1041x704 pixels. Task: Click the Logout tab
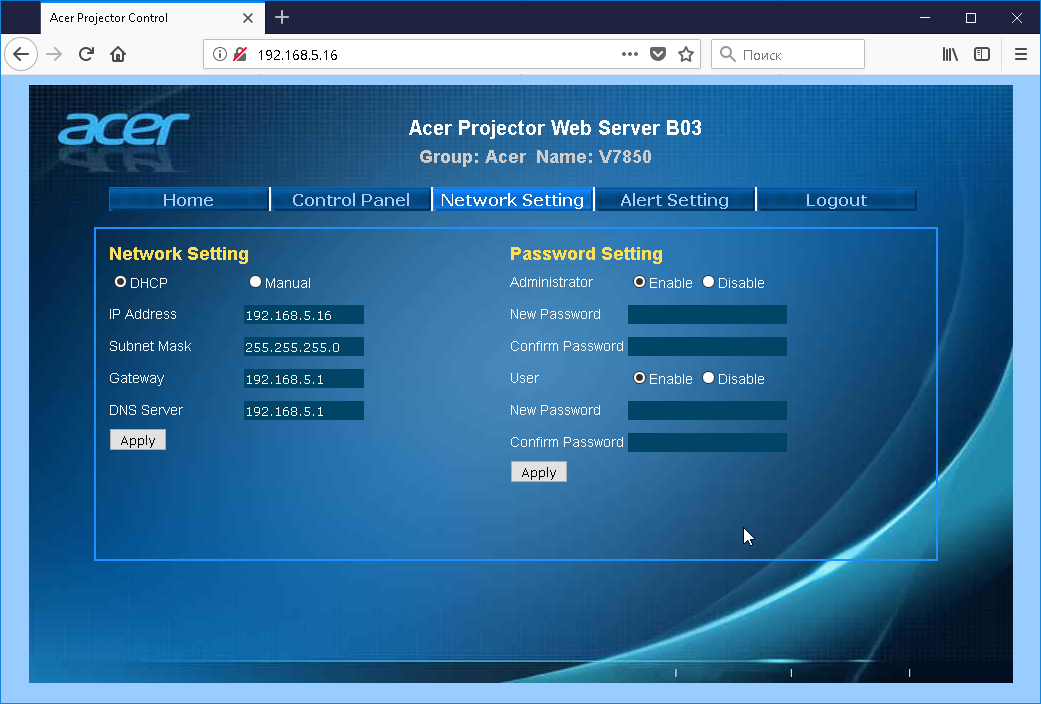837,199
